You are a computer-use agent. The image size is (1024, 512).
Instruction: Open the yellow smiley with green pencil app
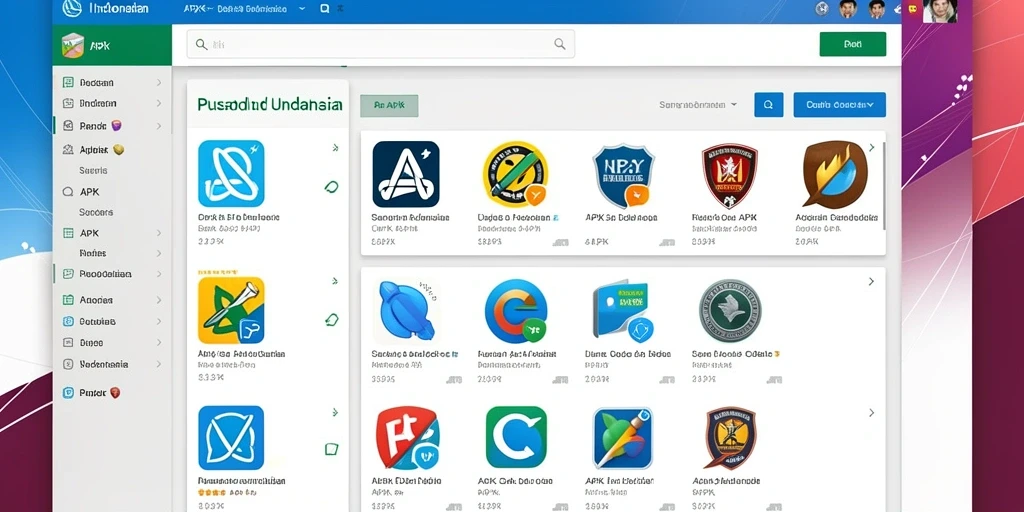coord(515,174)
